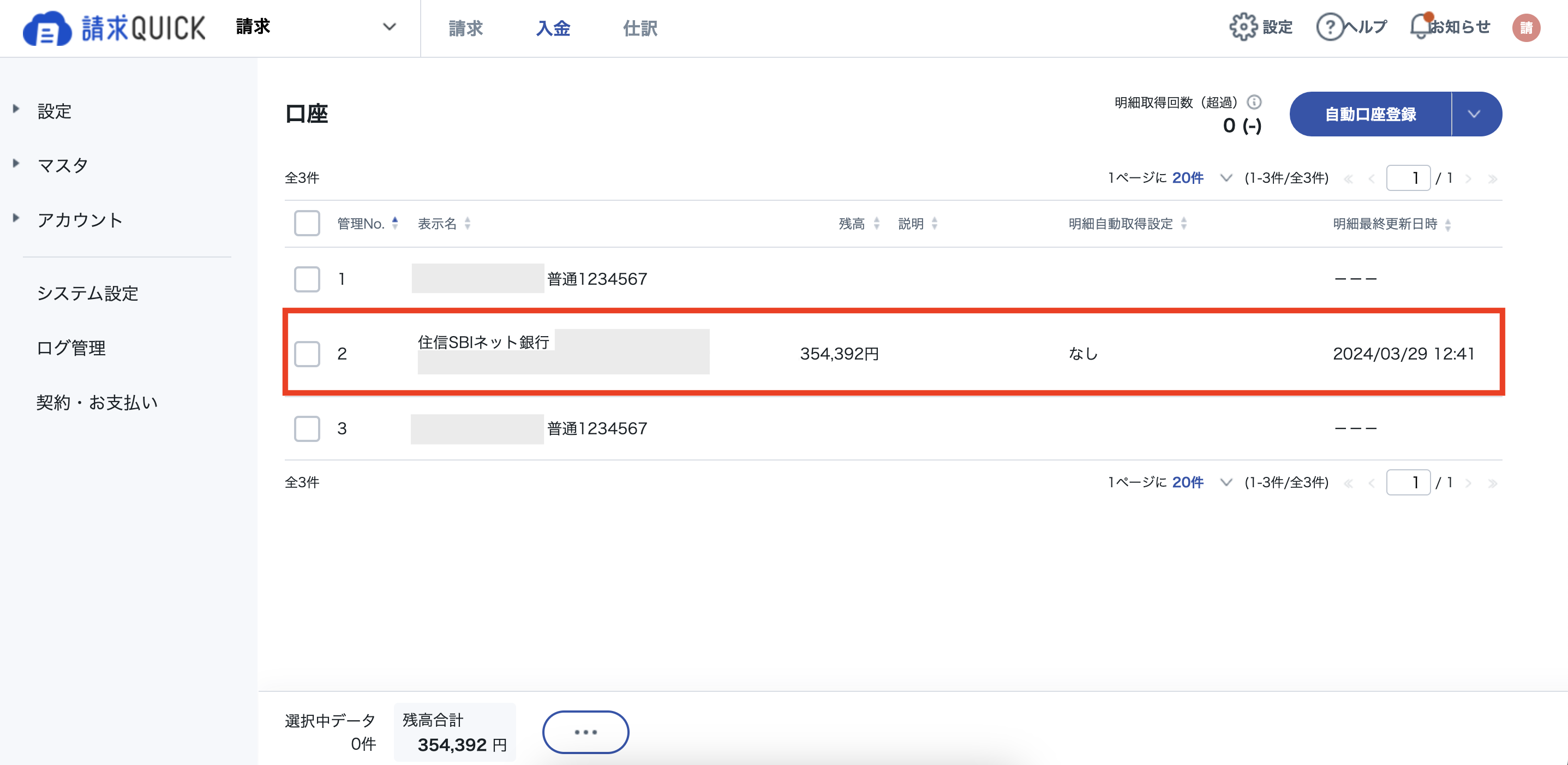Image resolution: width=1568 pixels, height=765 pixels.
Task: Go to first page in bottom pagination
Action: pos(1348,483)
